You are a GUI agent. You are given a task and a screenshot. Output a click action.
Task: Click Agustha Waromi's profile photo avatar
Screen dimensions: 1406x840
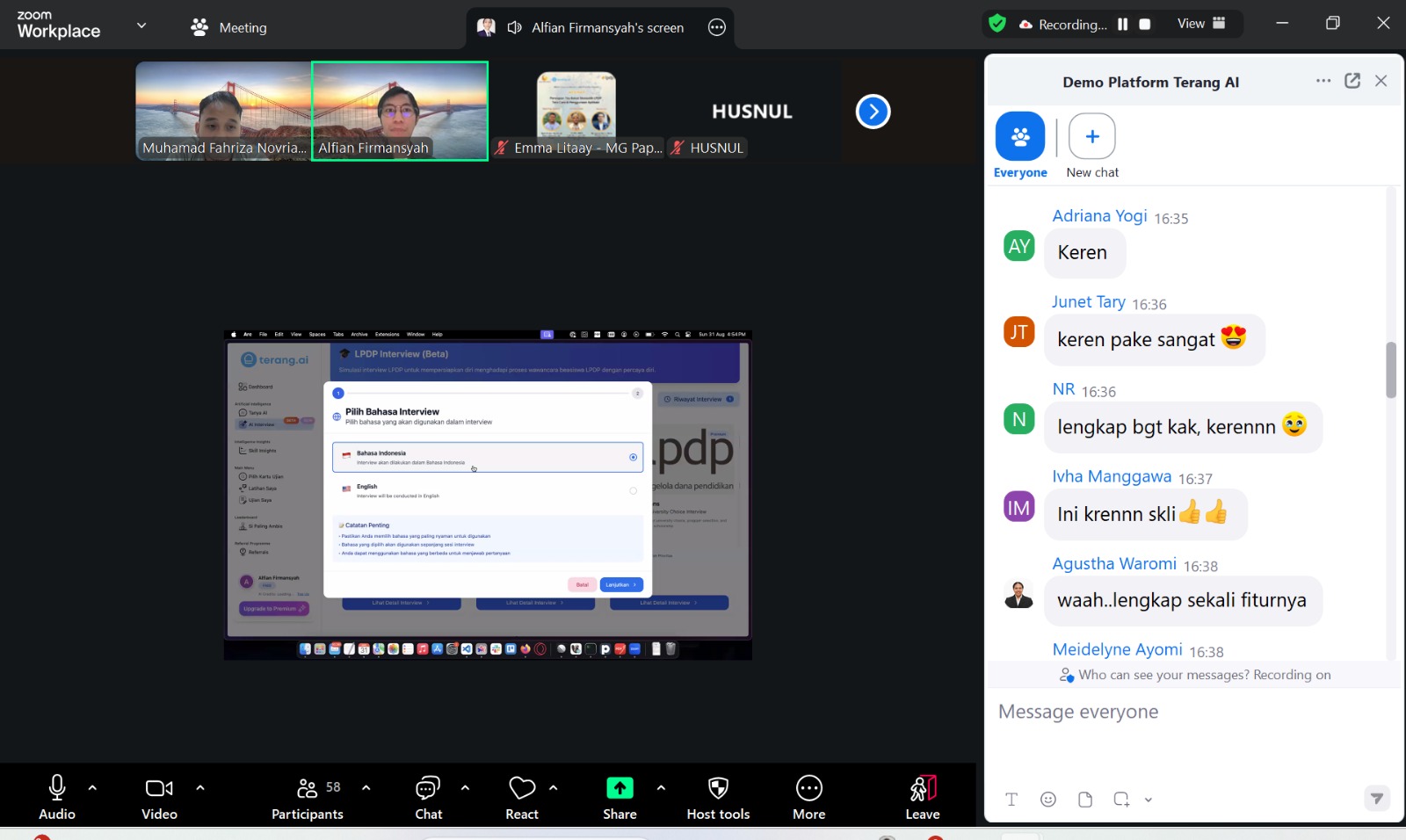(x=1019, y=595)
